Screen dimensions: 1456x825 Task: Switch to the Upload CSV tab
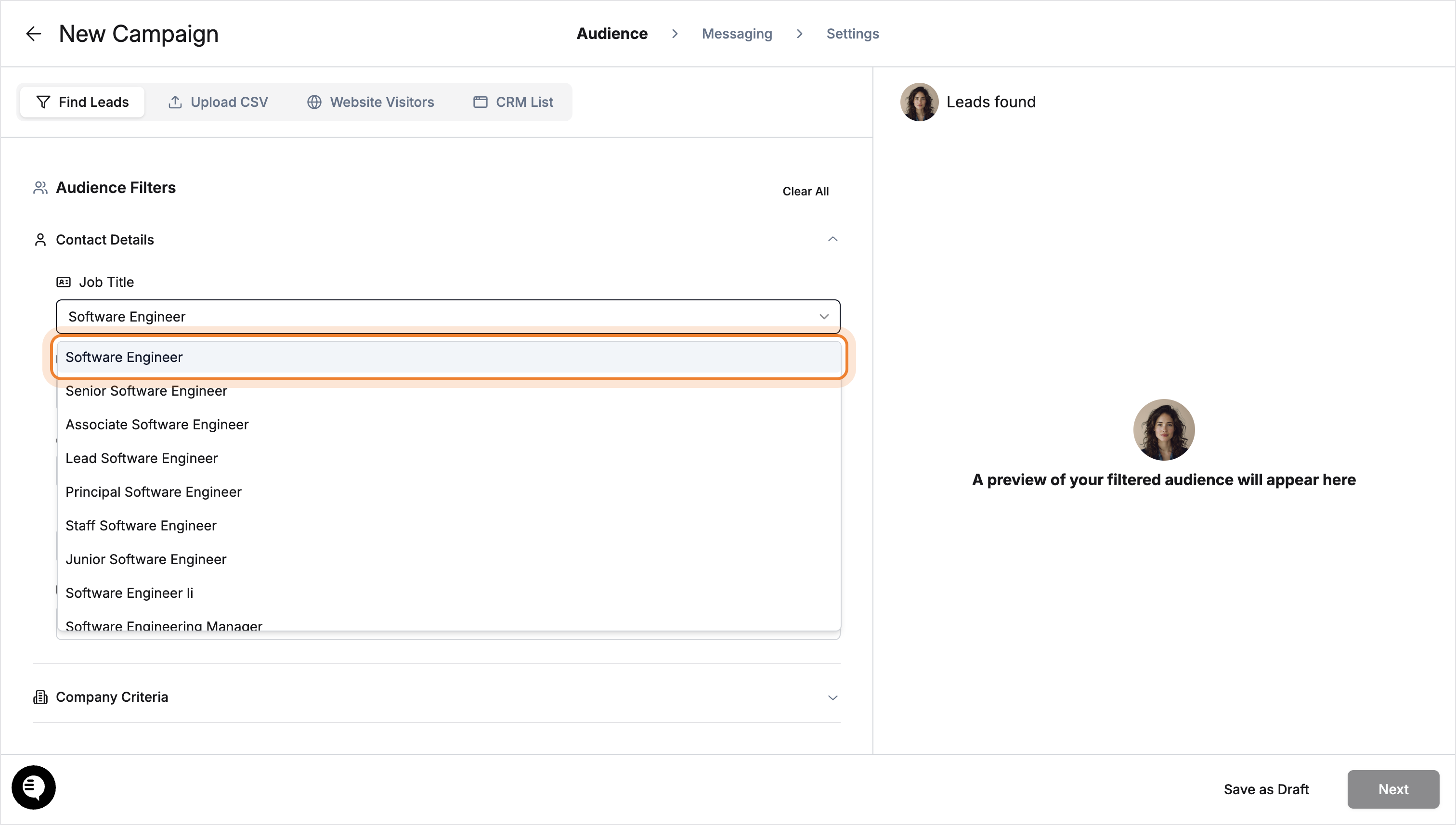coord(218,102)
